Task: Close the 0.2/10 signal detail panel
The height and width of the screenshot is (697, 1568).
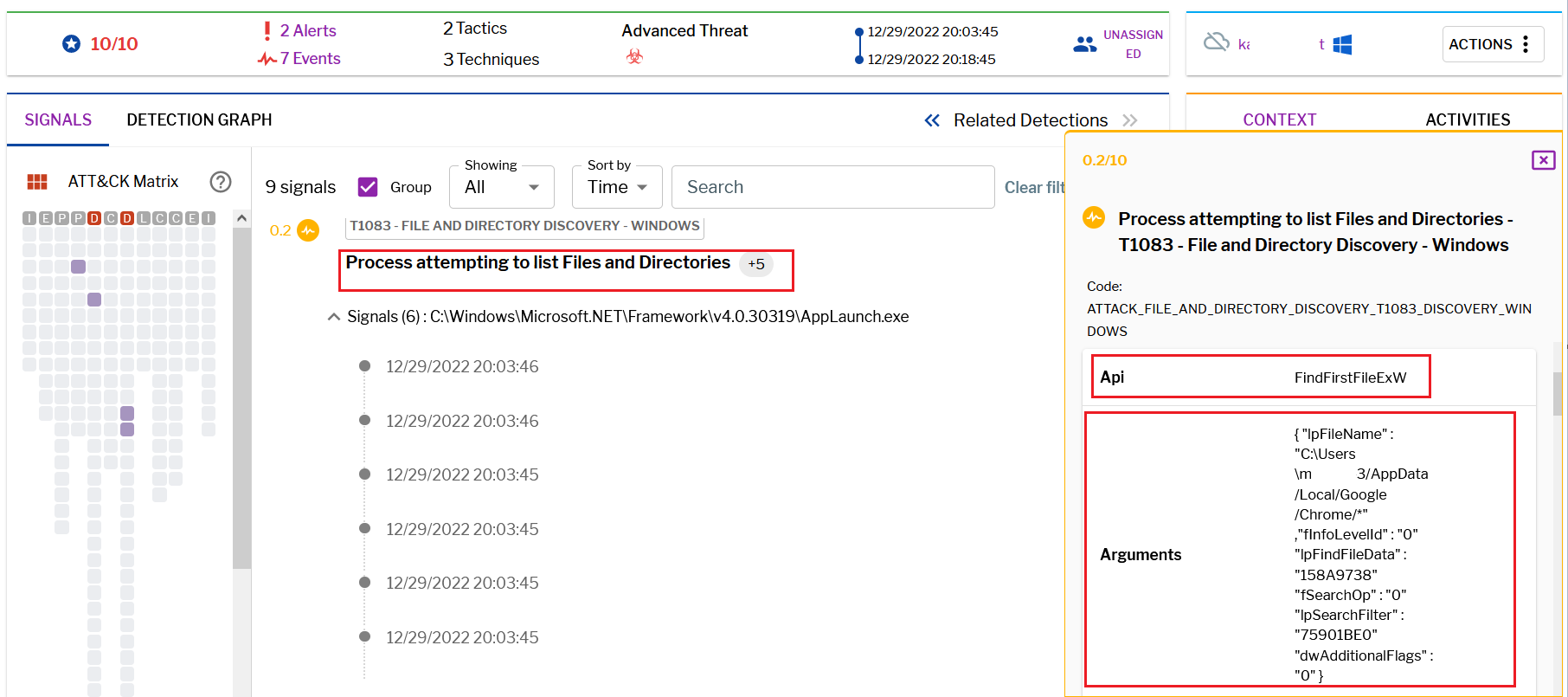Action: (x=1544, y=160)
